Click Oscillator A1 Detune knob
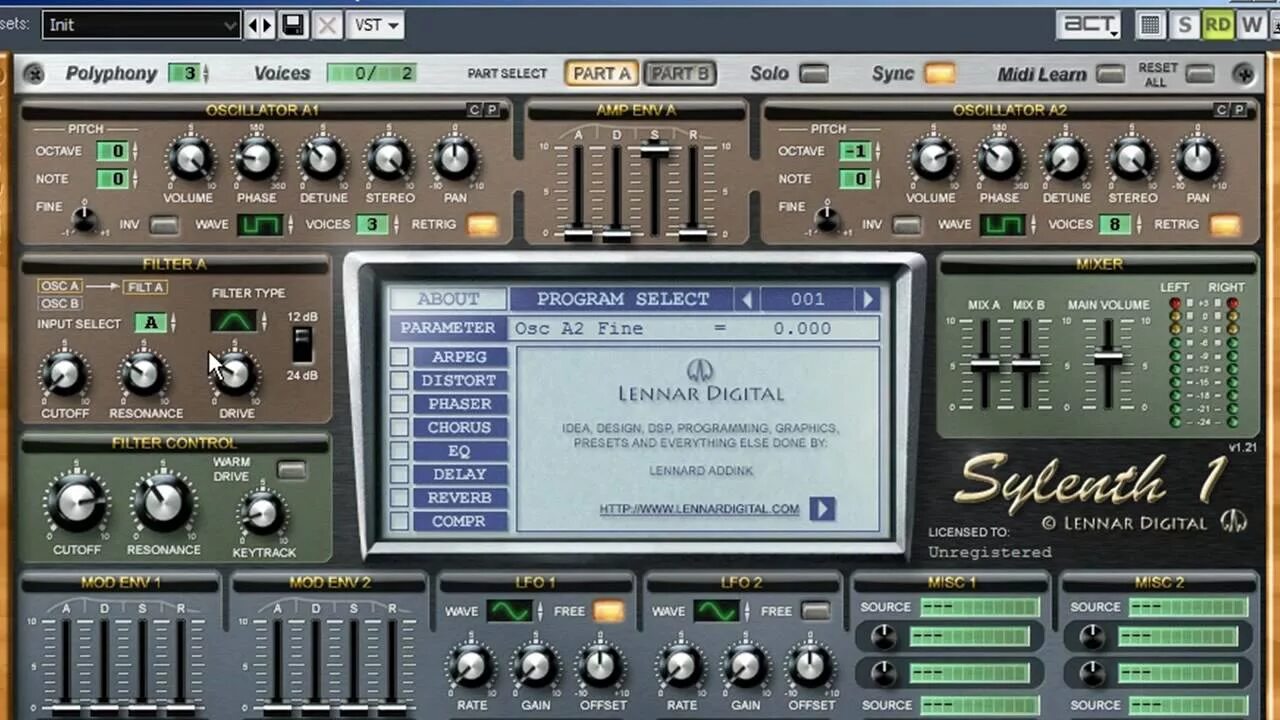 click(323, 158)
